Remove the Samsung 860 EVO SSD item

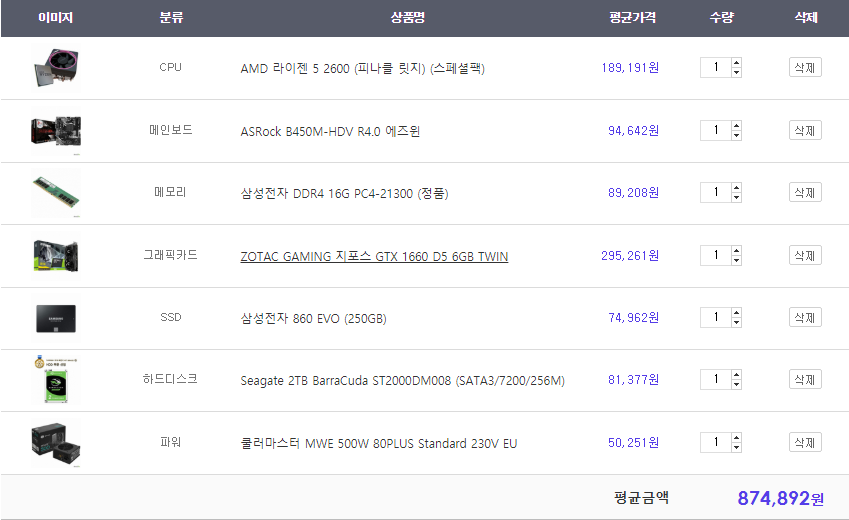click(805, 317)
